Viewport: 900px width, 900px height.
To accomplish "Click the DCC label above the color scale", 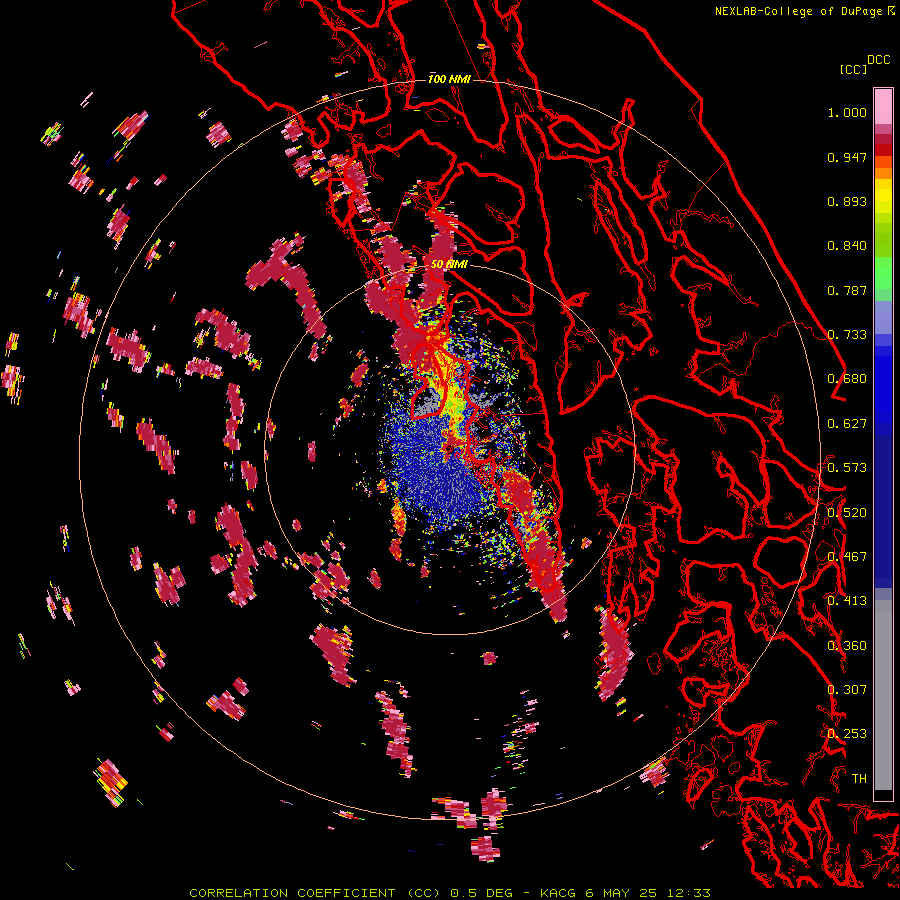I will (x=879, y=60).
